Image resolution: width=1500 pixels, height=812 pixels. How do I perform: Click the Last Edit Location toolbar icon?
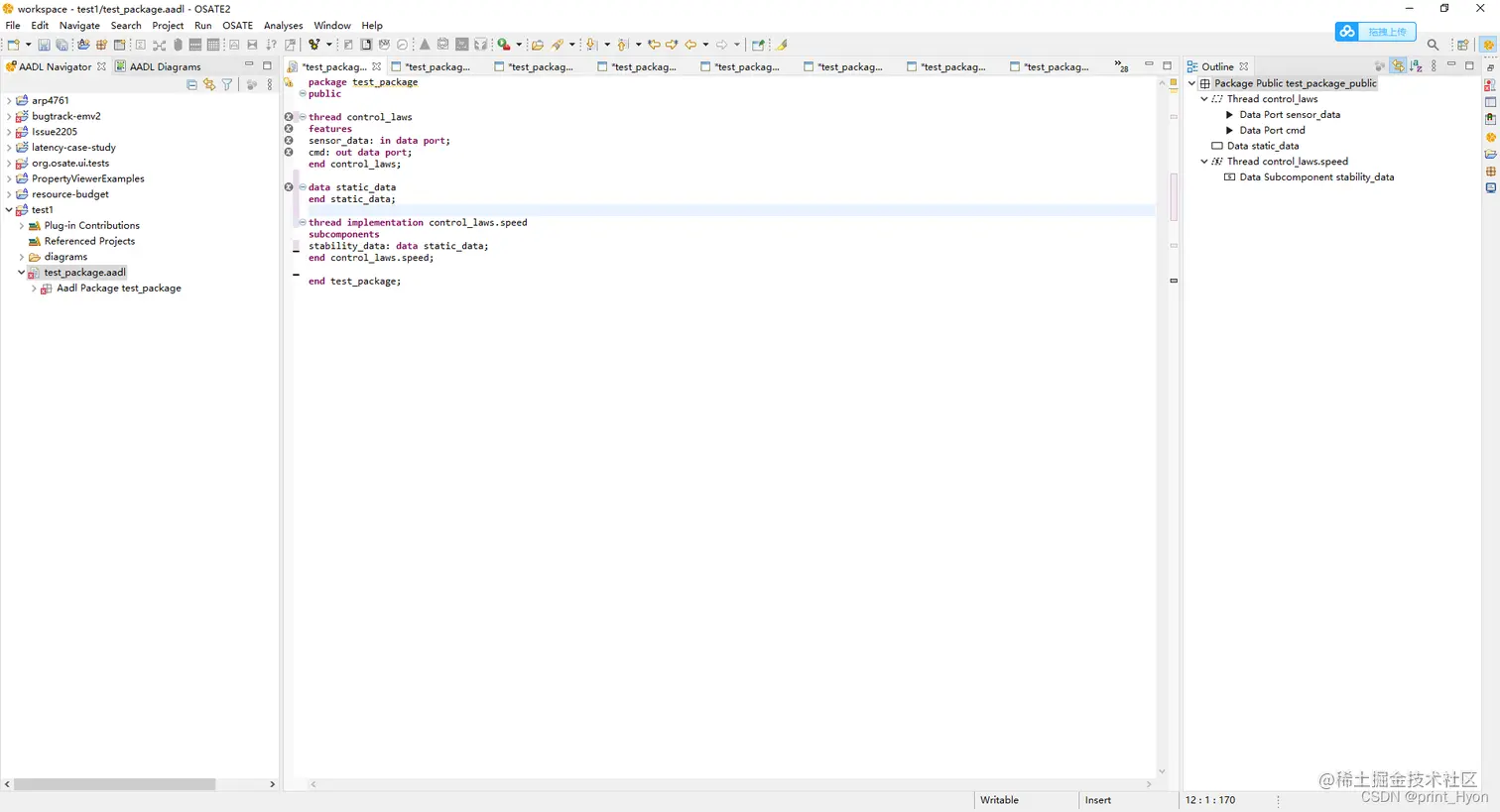654,45
